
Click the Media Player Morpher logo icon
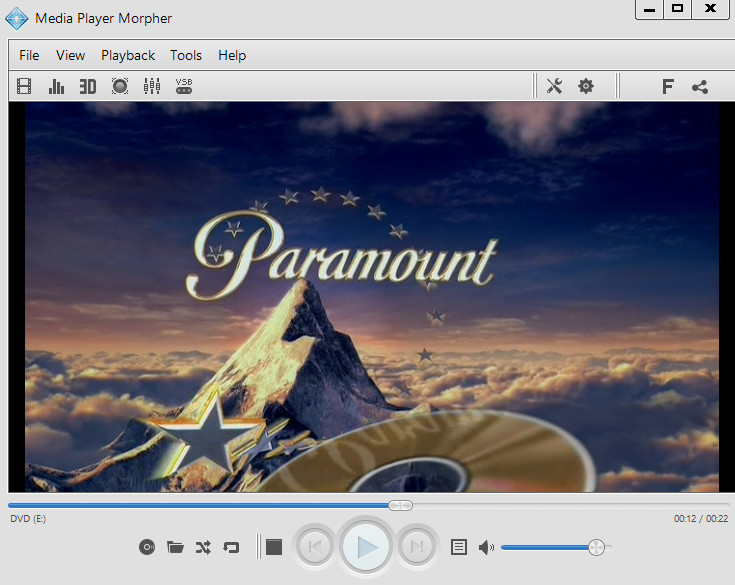click(x=16, y=19)
